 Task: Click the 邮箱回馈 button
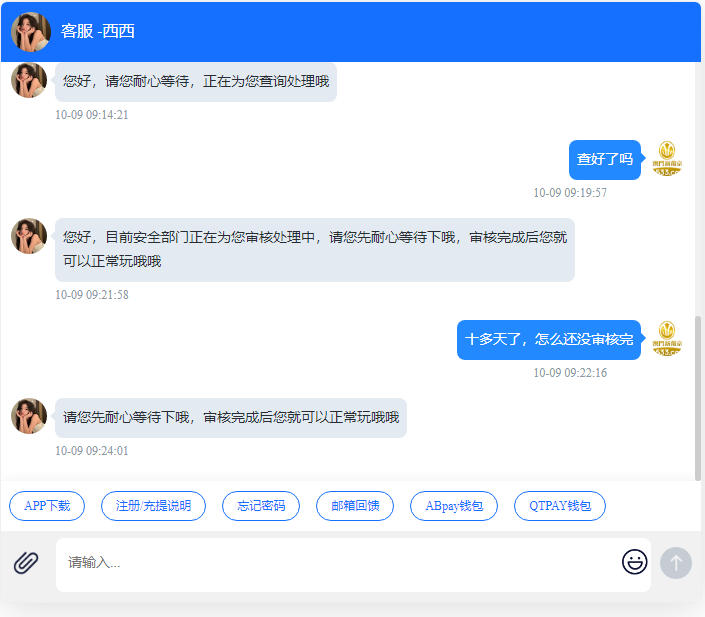click(x=355, y=506)
